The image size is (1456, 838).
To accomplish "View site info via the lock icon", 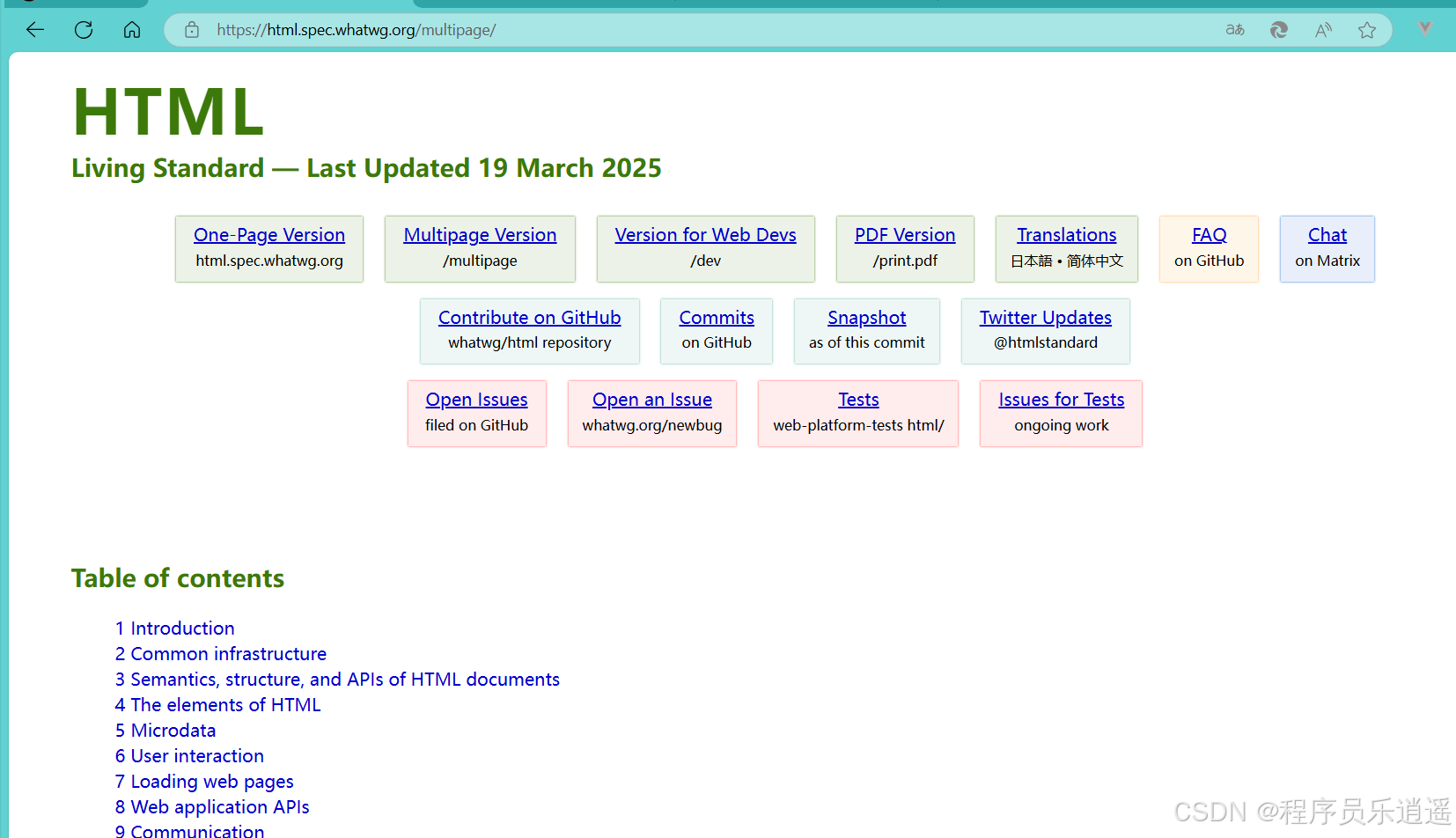I will click(x=192, y=30).
